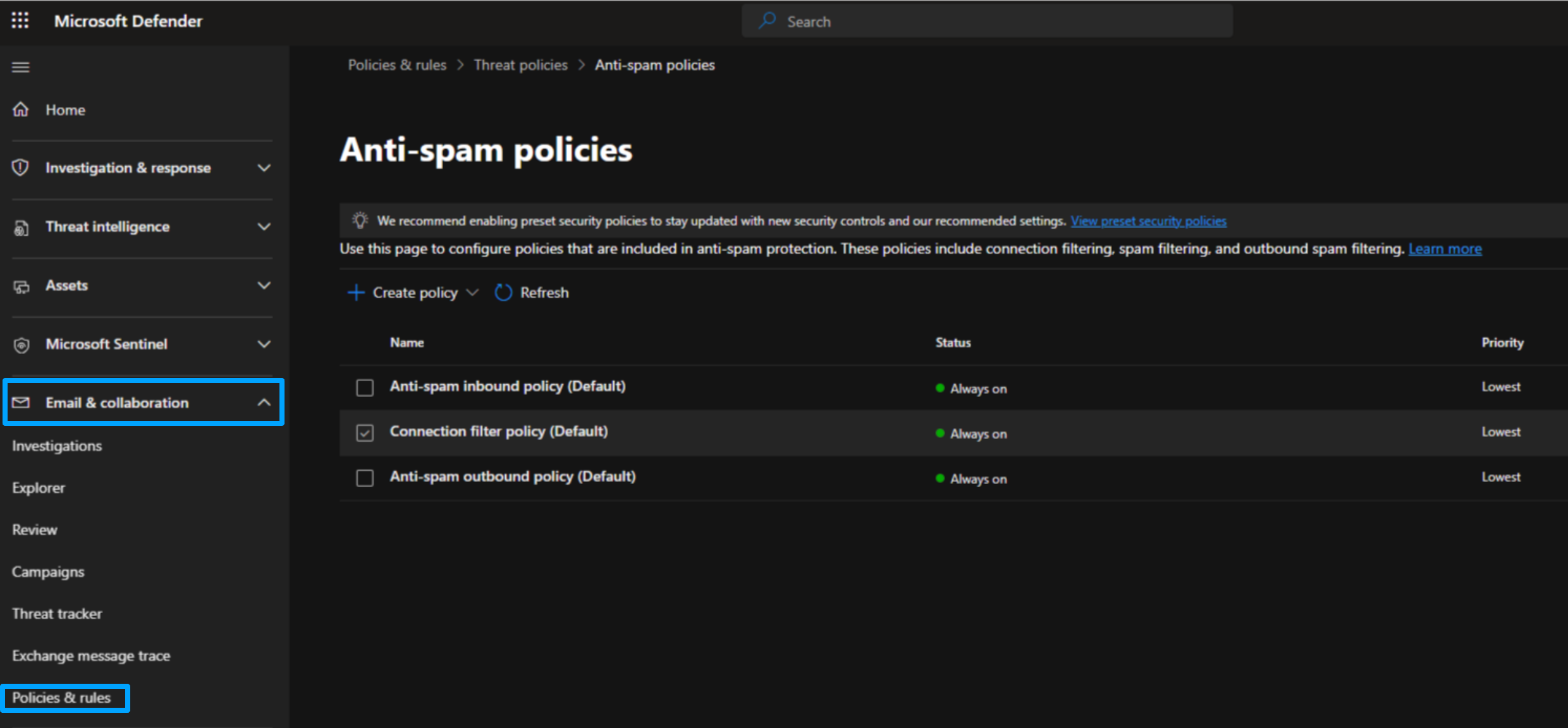The image size is (1568, 728).
Task: Click the Refresh circular arrow icon
Action: [503, 293]
